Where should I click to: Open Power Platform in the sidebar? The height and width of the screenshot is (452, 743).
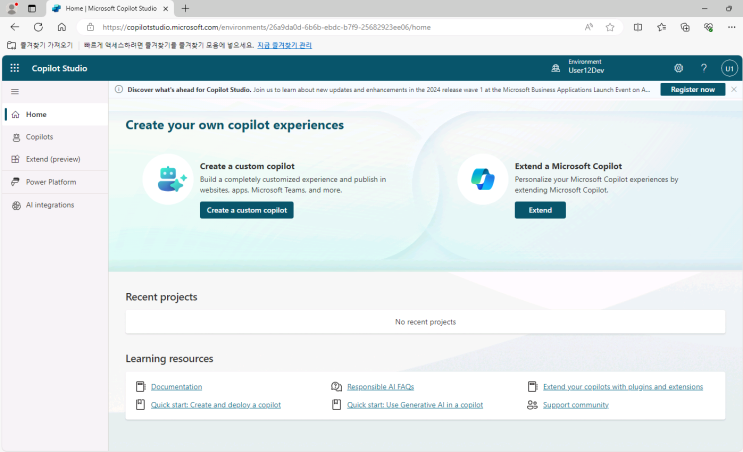click(56, 182)
